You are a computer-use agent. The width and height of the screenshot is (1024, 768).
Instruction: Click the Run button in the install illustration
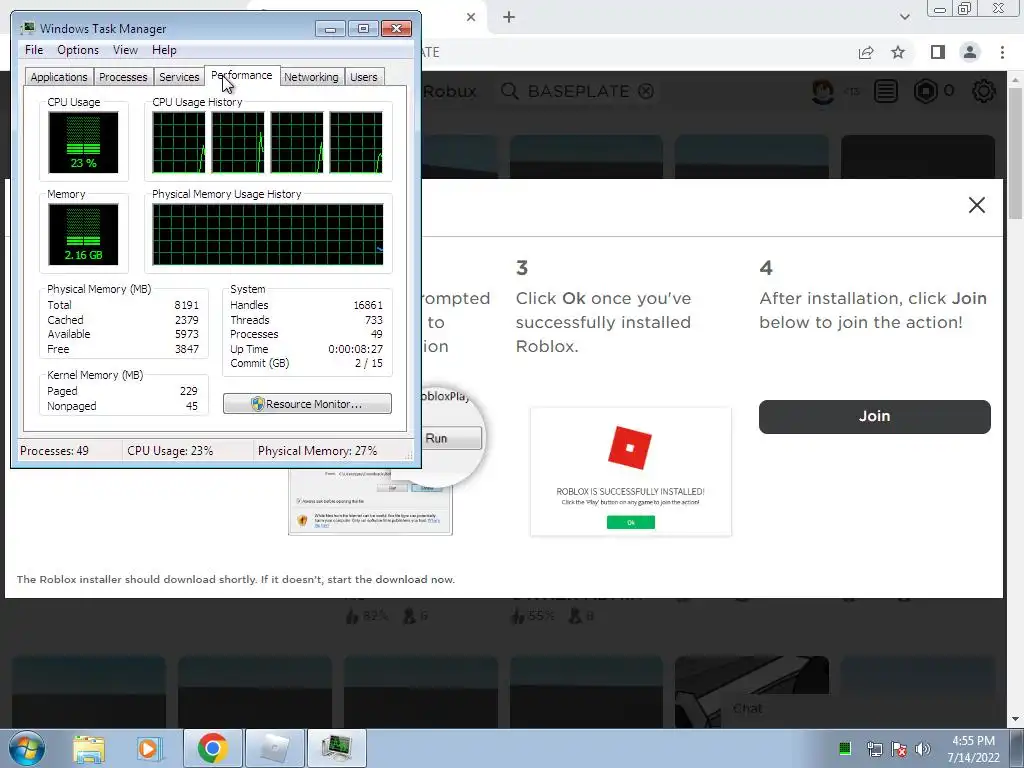(451, 438)
